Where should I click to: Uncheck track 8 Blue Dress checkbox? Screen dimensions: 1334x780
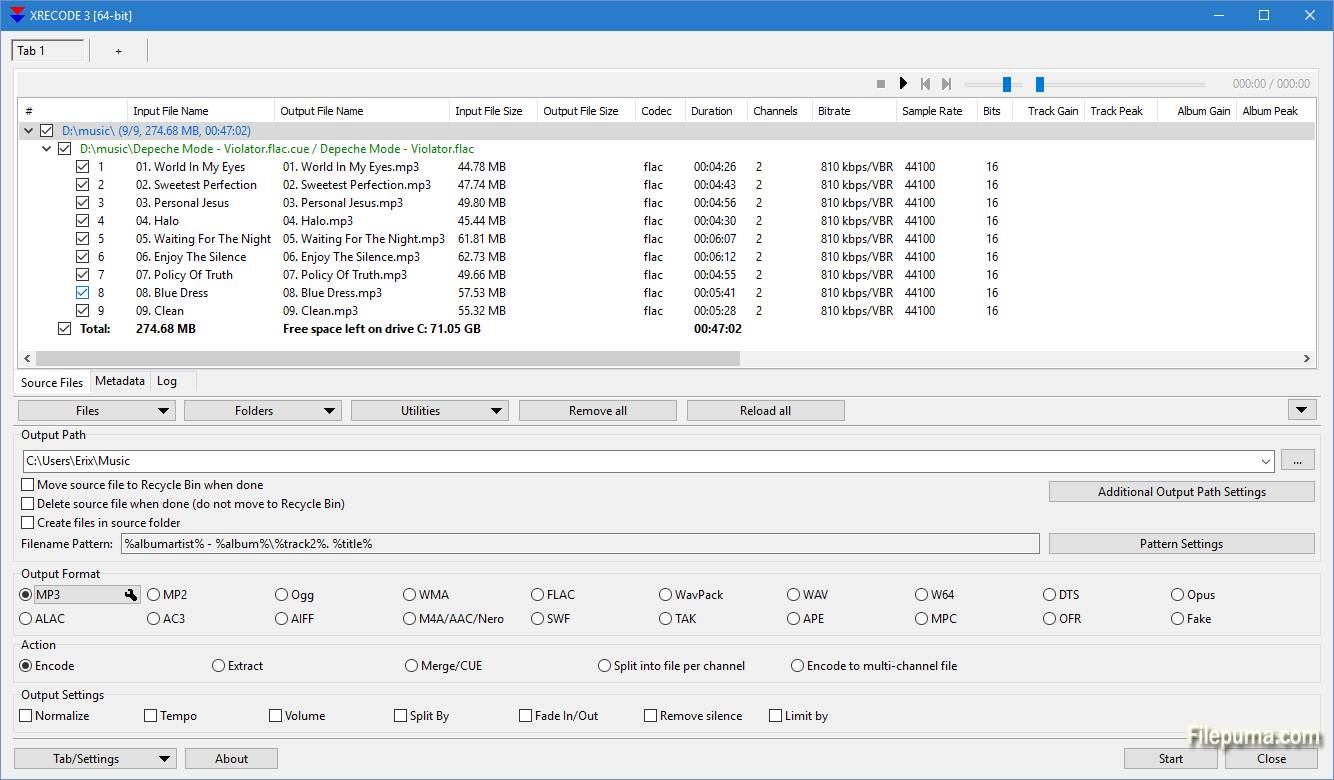83,293
